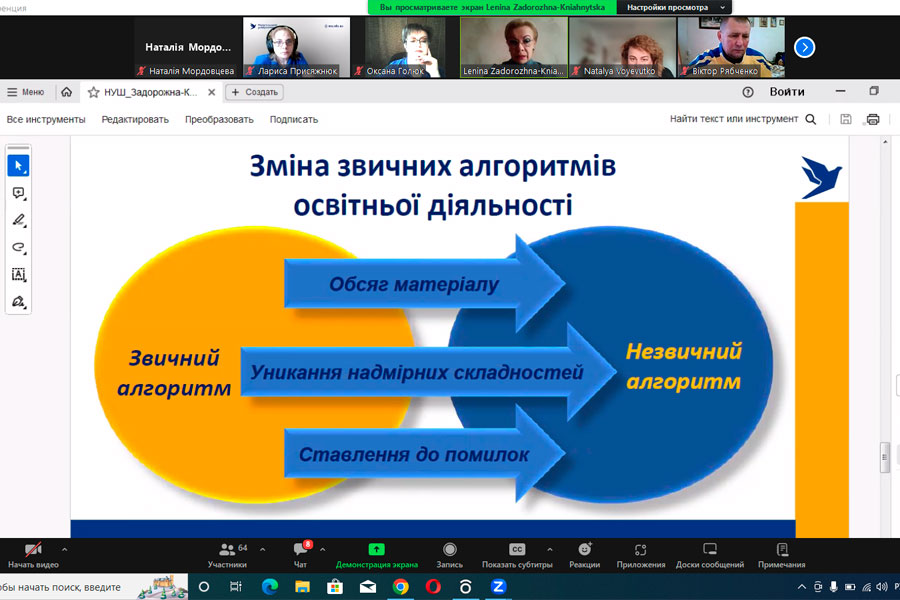Open the Редактировать tab
900x600 pixels.
pos(135,119)
